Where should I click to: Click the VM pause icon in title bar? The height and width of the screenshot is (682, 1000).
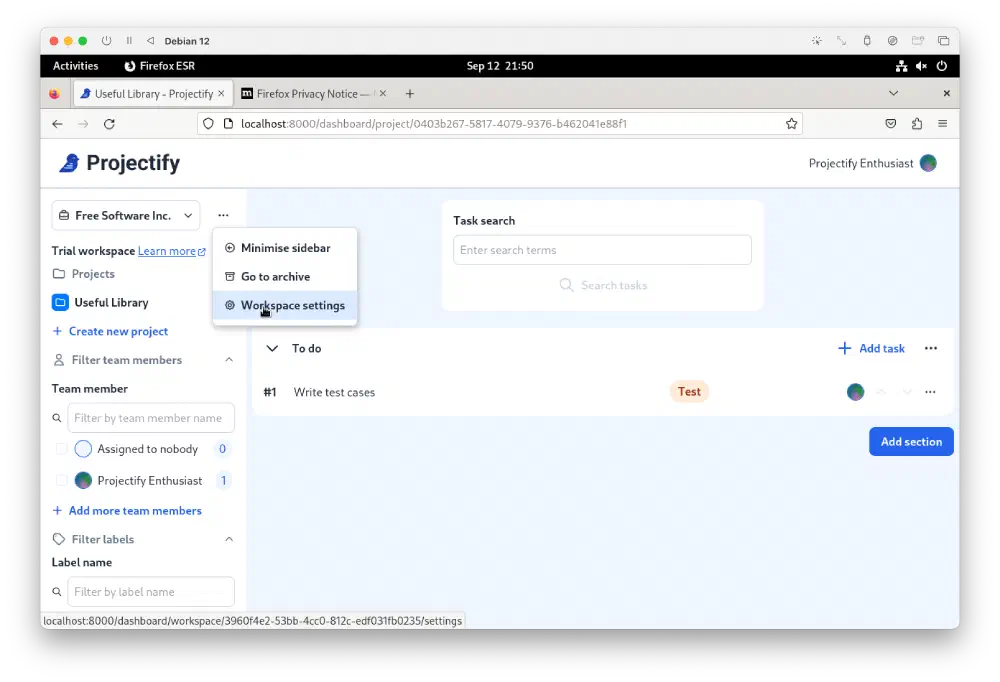coord(129,41)
